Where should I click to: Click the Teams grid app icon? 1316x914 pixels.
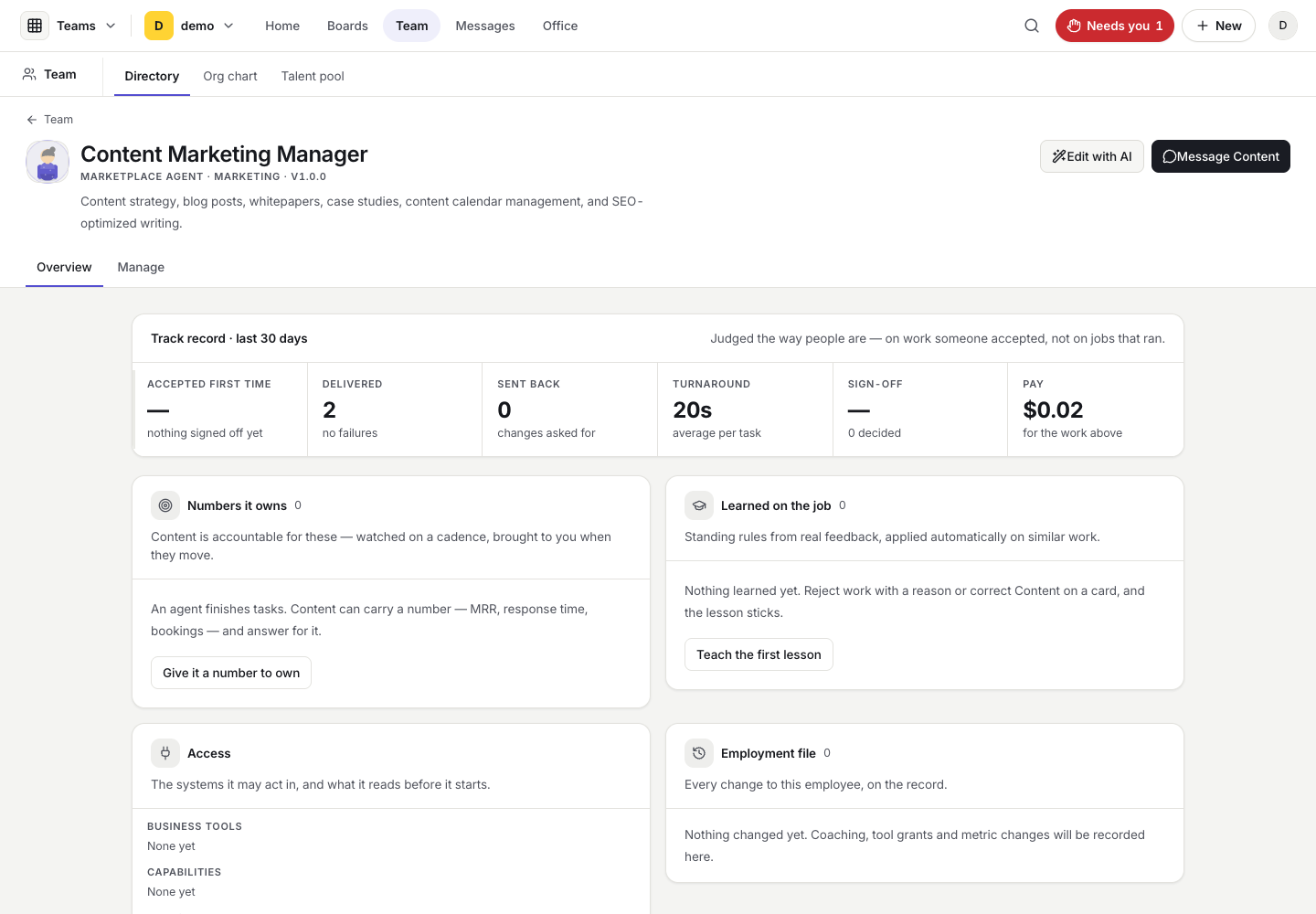(35, 26)
